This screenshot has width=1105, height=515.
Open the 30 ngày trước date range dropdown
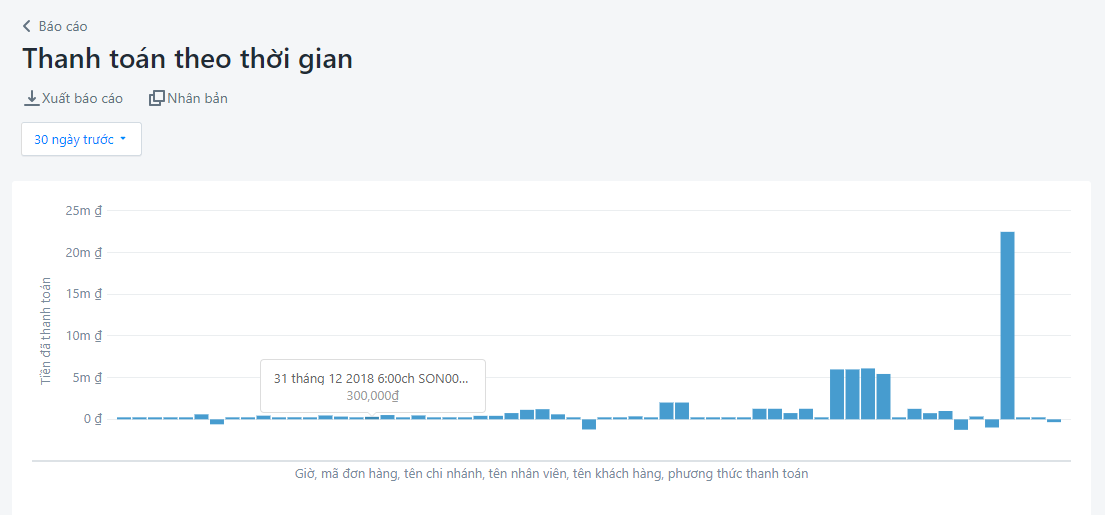[81, 139]
